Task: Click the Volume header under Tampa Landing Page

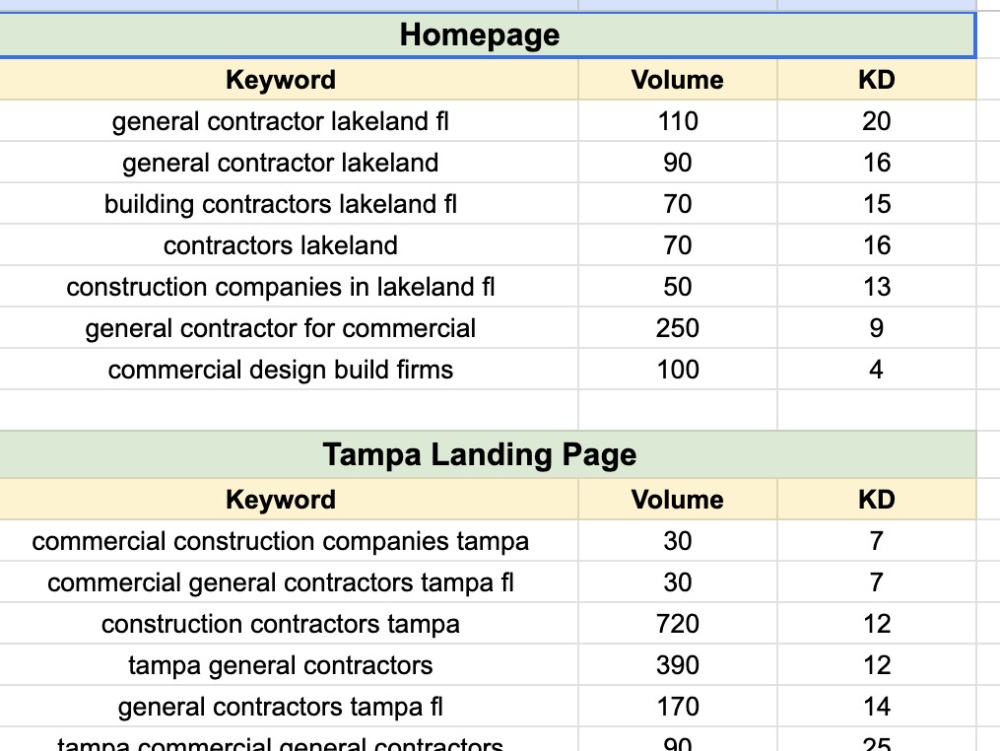Action: click(677, 499)
